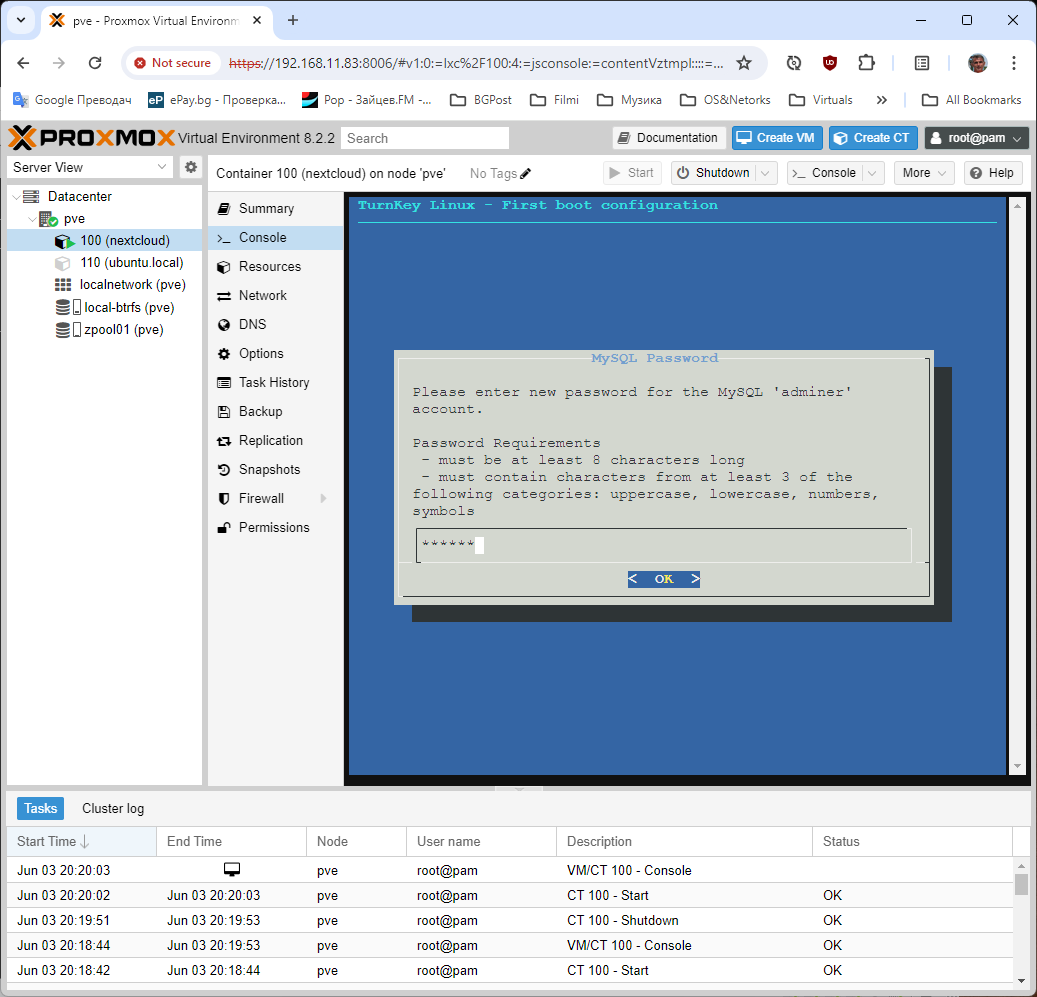
Task: Open the Console dropdown arrow
Action: click(872, 173)
